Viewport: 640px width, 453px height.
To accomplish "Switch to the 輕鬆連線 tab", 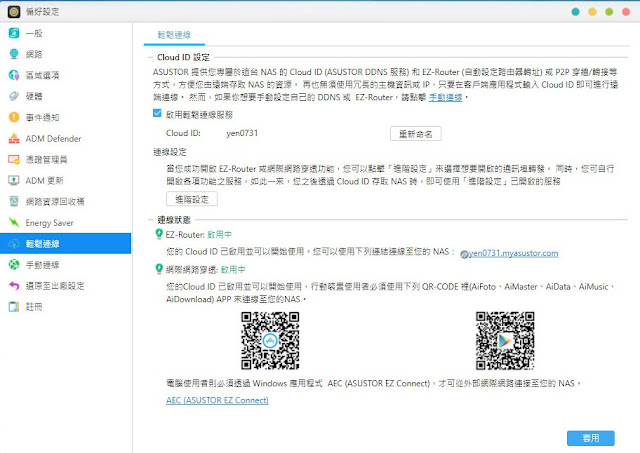I will [174, 35].
